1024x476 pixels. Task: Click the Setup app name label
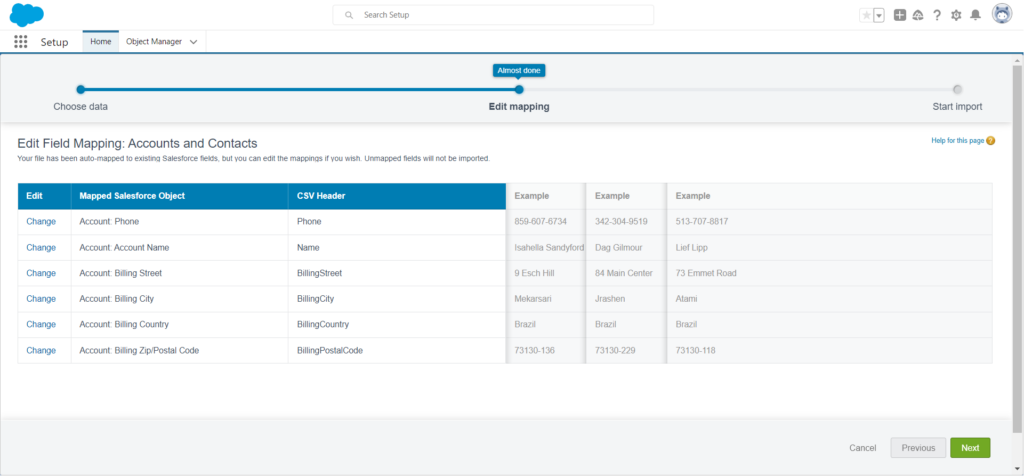click(x=54, y=42)
